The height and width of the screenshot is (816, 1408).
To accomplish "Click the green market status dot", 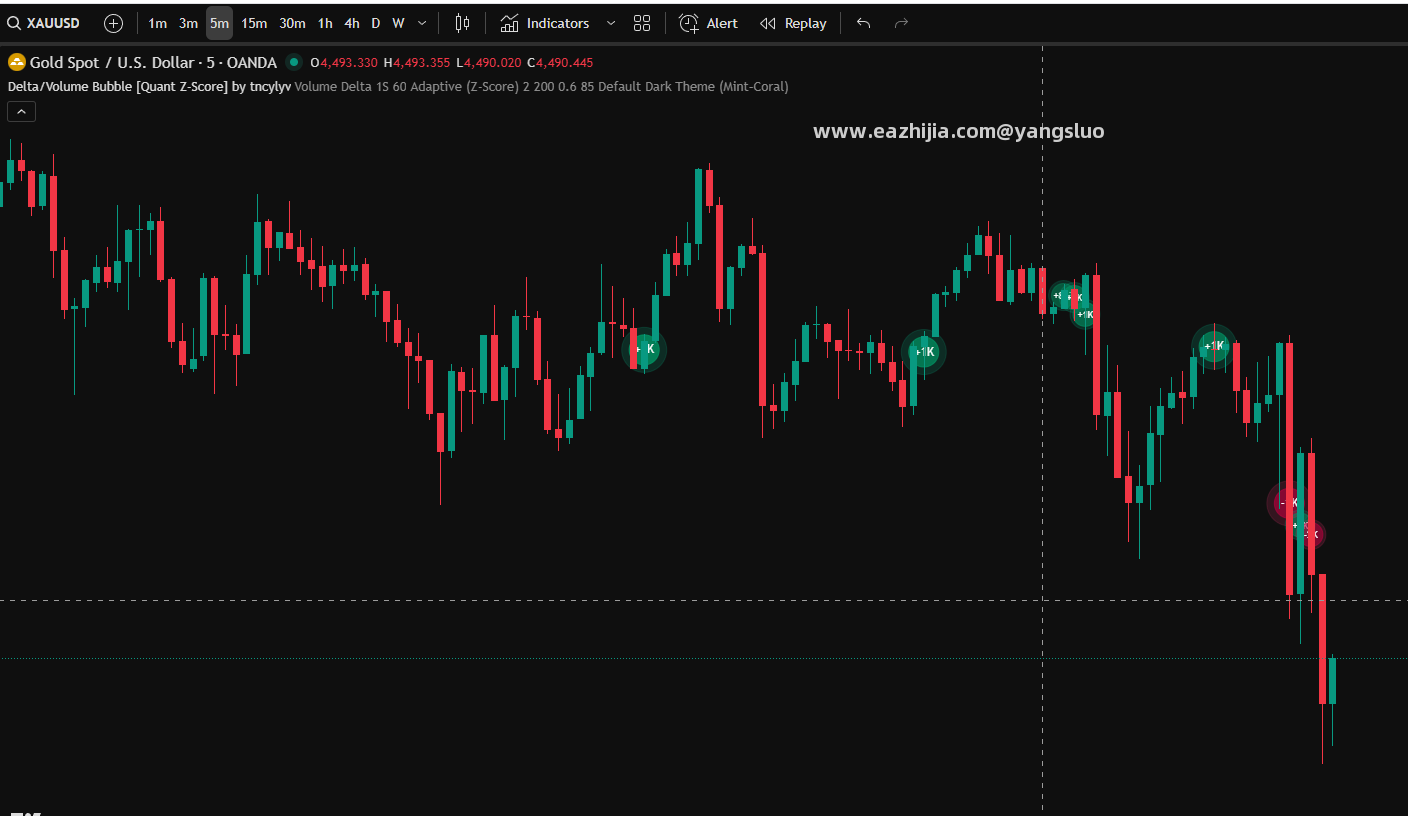I will point(294,62).
